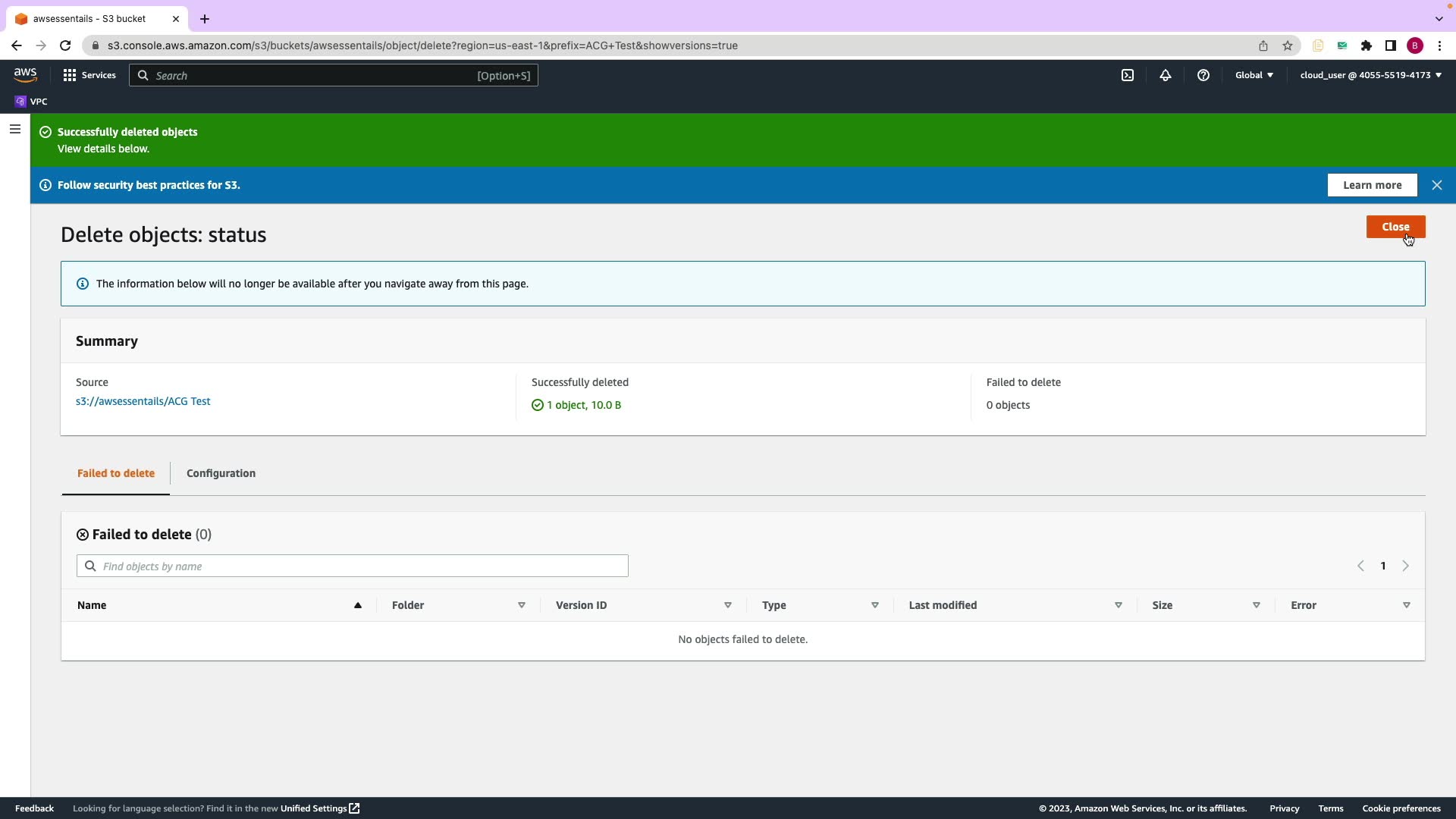Click the AWS logo home icon
Viewport: 1456px width, 819px height.
click(25, 74)
